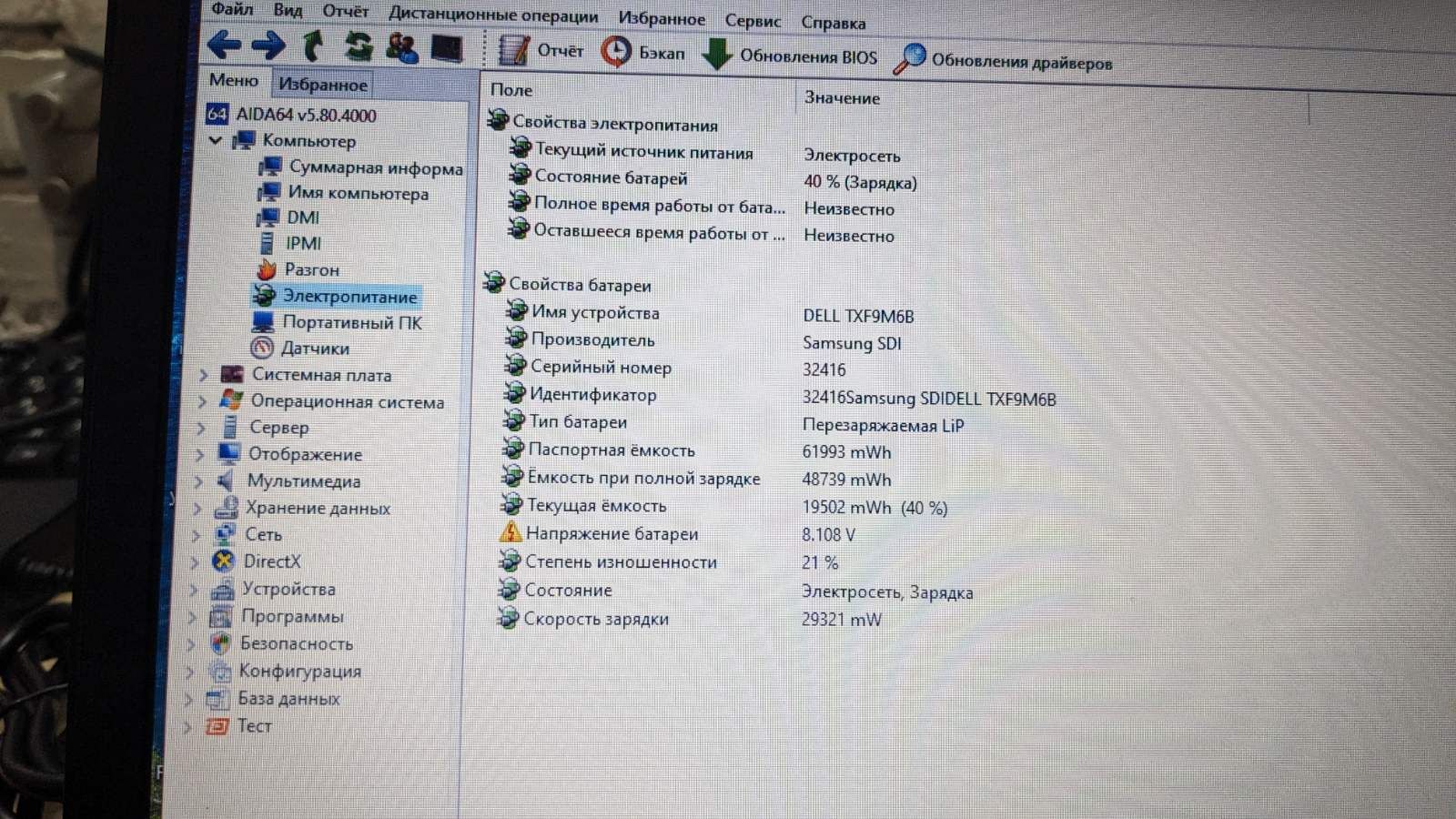Select Имя компьютера tree item
This screenshot has height=819, width=1456.
click(x=344, y=193)
